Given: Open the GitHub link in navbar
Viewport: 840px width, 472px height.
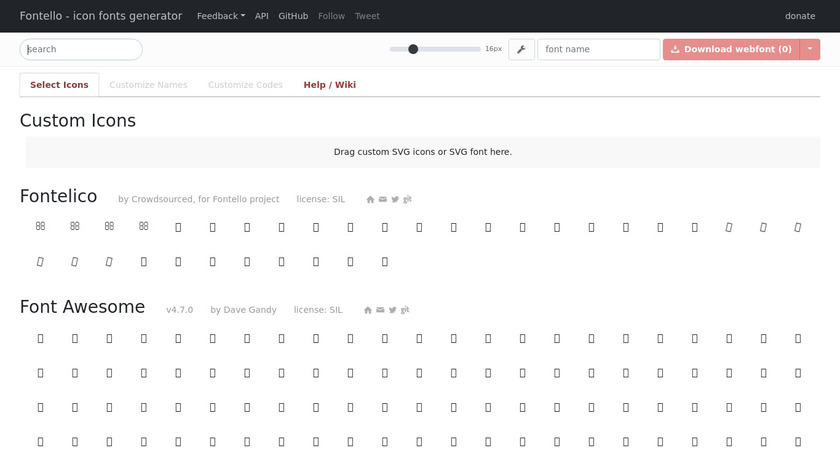Looking at the screenshot, I should (x=293, y=16).
